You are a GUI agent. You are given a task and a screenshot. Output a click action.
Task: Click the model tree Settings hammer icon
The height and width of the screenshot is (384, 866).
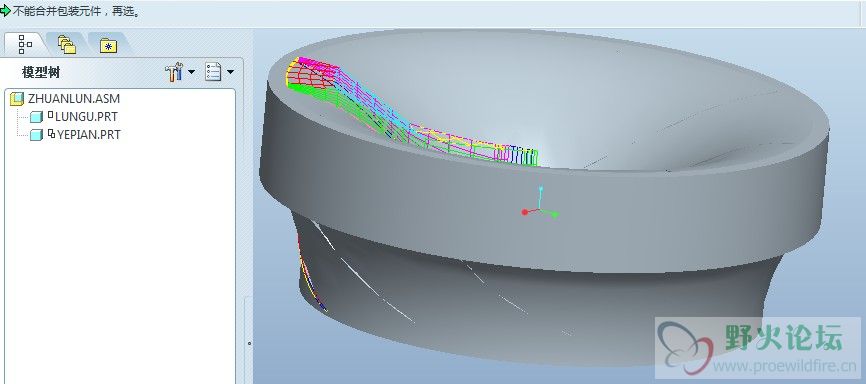pos(174,72)
